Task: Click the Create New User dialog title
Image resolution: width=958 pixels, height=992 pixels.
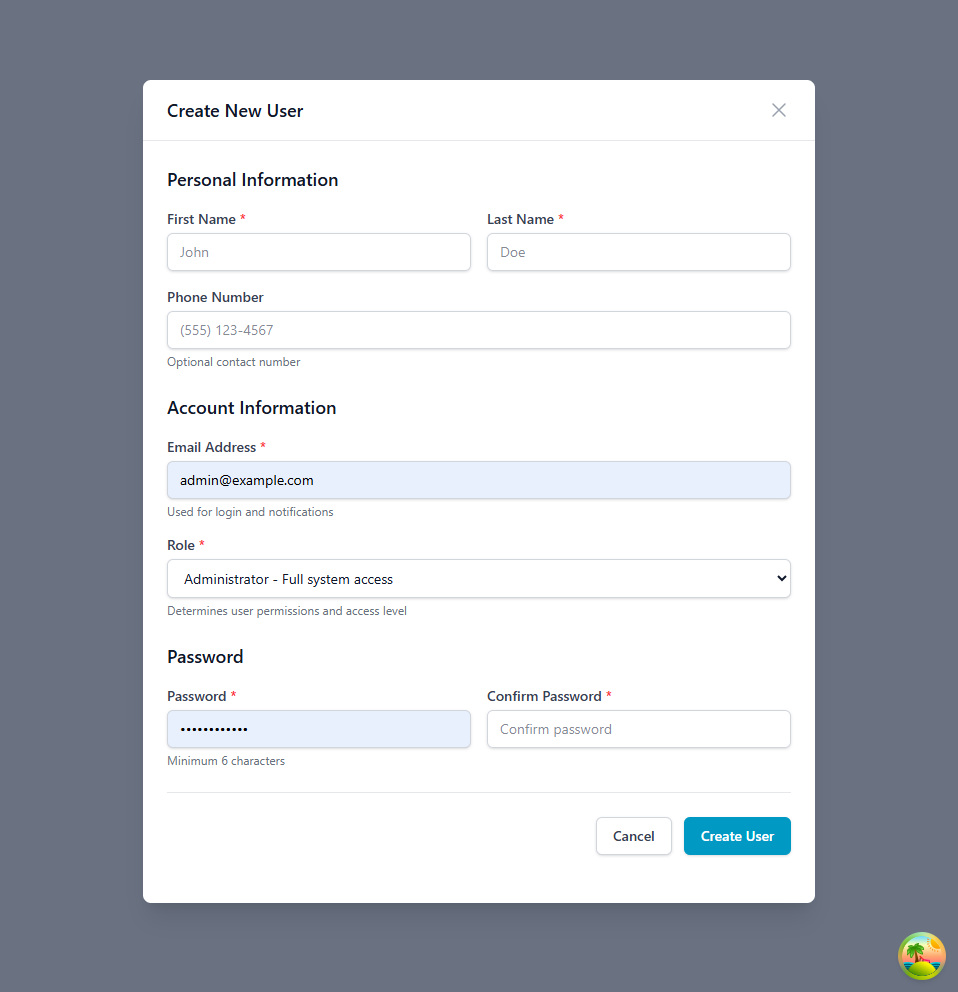Action: click(x=235, y=111)
